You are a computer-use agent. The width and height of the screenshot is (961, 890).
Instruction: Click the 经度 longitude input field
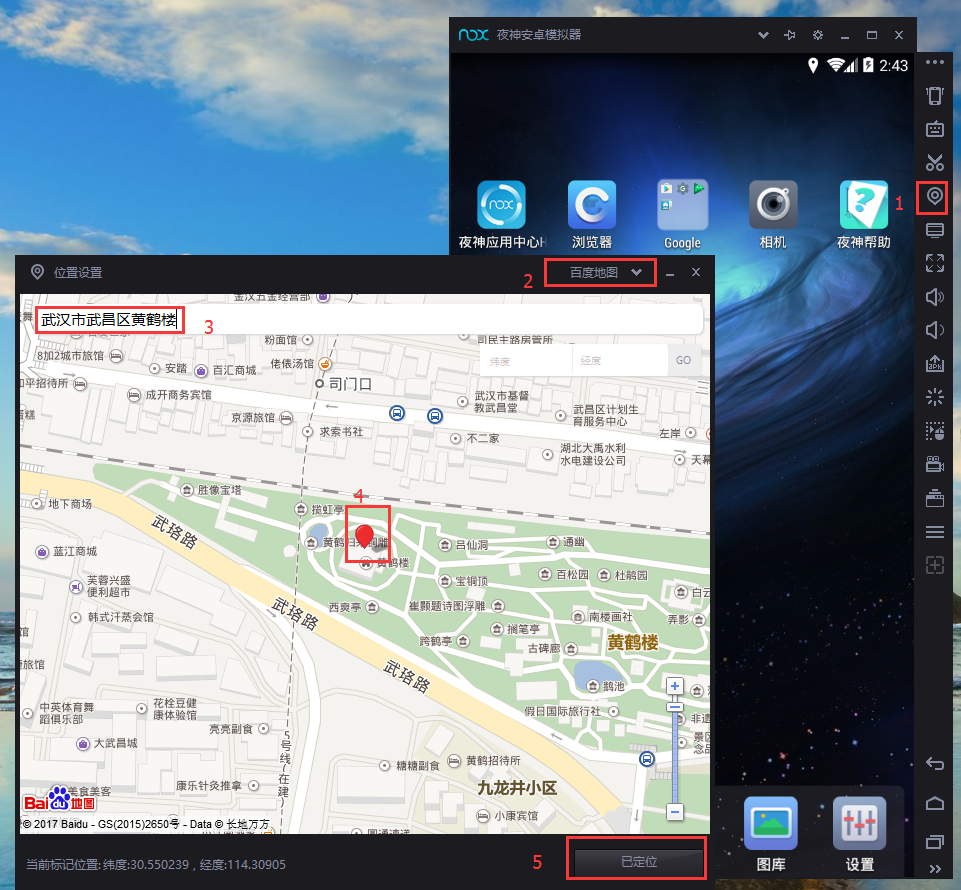tap(620, 361)
